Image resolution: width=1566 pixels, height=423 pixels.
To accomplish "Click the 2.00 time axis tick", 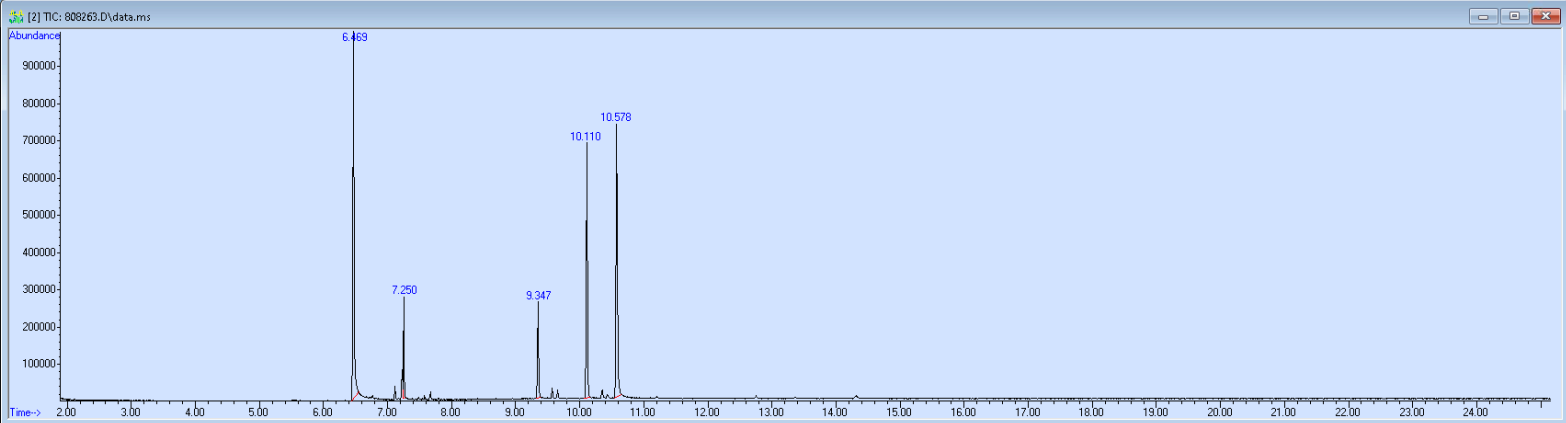I will click(66, 412).
